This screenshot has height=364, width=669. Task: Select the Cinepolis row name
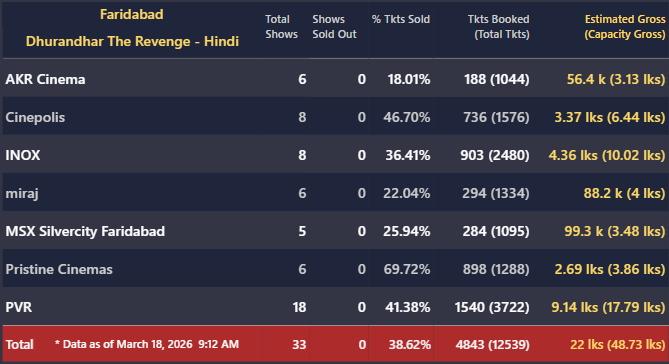pyautogui.click(x=35, y=117)
